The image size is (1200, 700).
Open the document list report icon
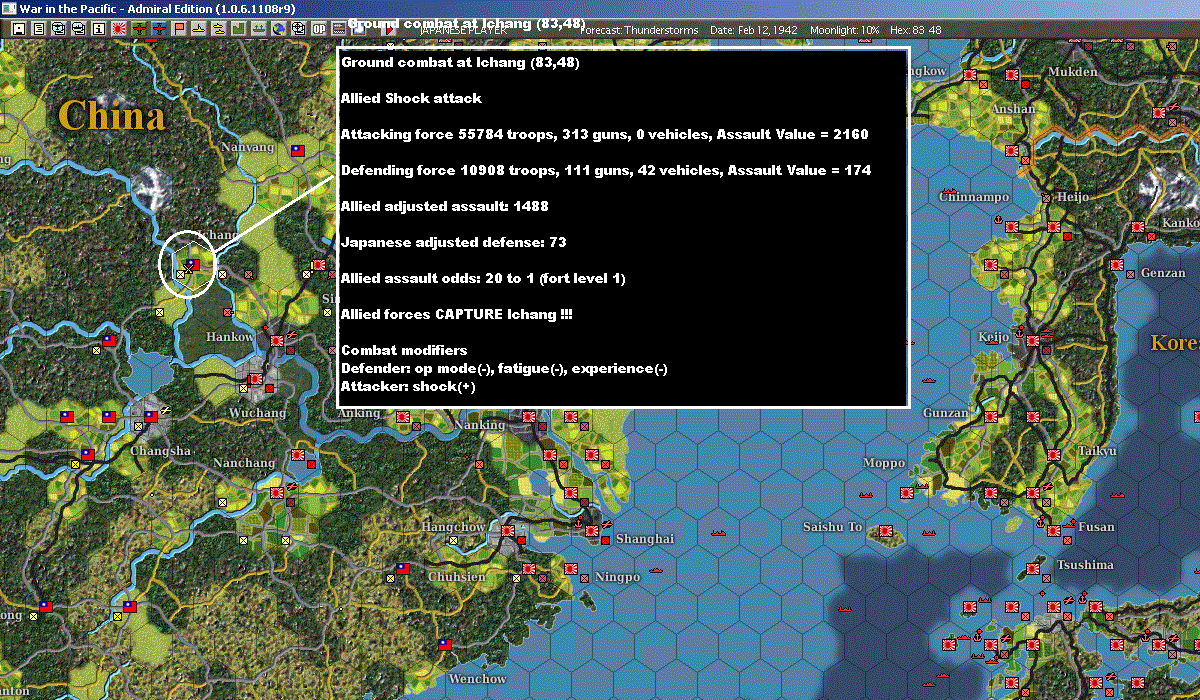click(39, 28)
